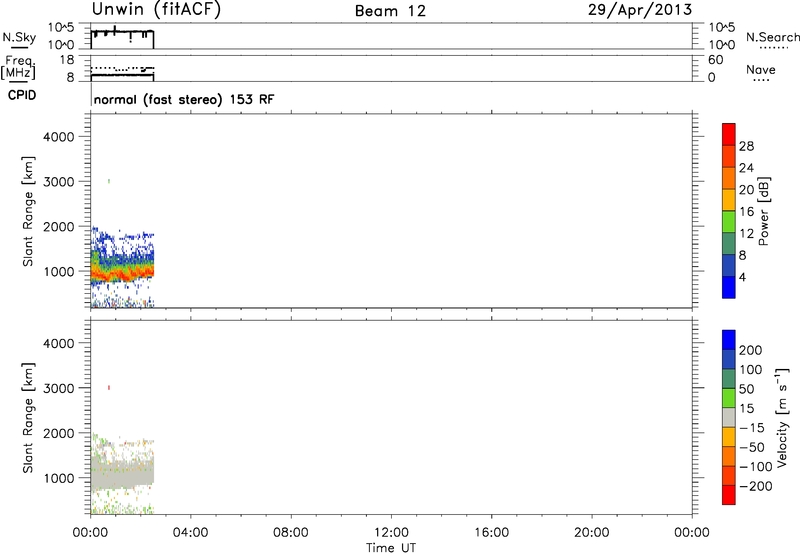Click the gray ground-scatter band in the velocity plot
Viewport: 800px width, 554px height.
tap(122, 473)
